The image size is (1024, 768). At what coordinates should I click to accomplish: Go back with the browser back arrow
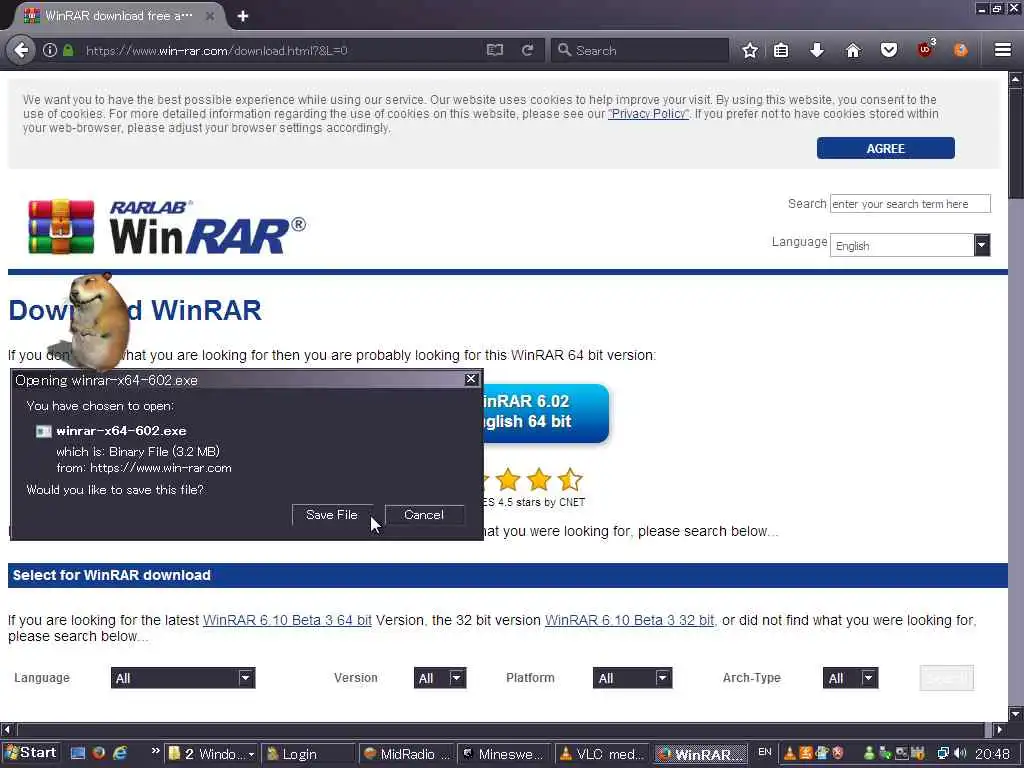pos(22,50)
